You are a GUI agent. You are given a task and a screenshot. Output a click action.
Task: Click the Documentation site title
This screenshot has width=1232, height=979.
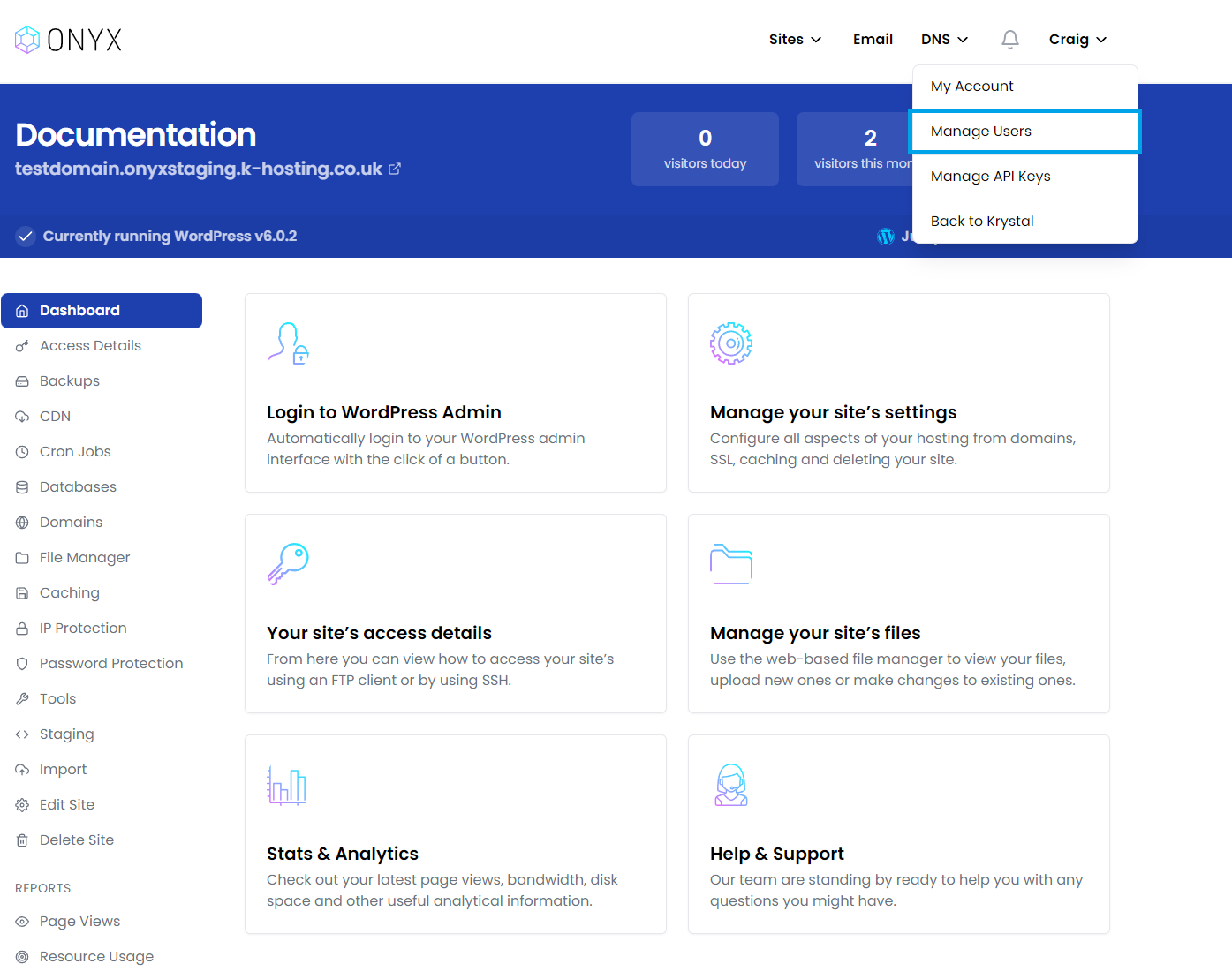coord(136,134)
